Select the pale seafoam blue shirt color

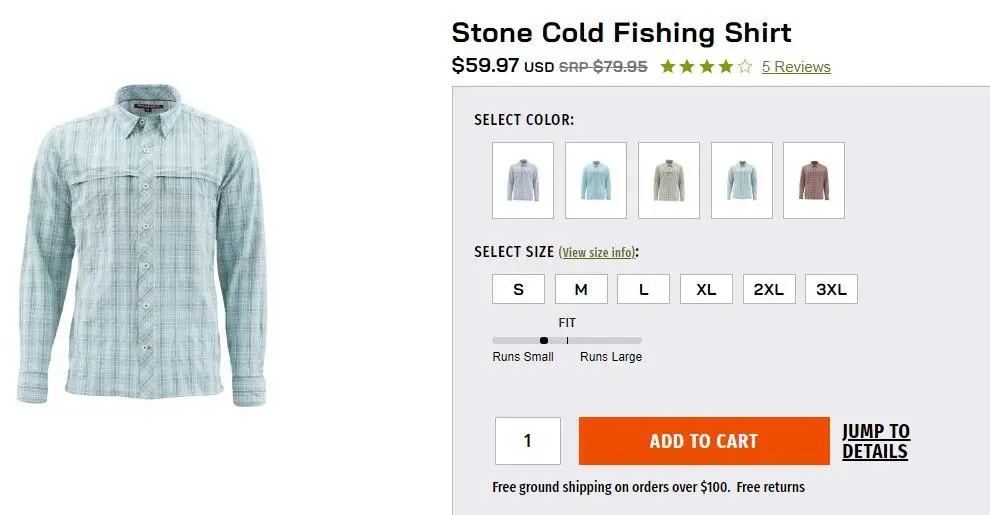click(x=741, y=180)
